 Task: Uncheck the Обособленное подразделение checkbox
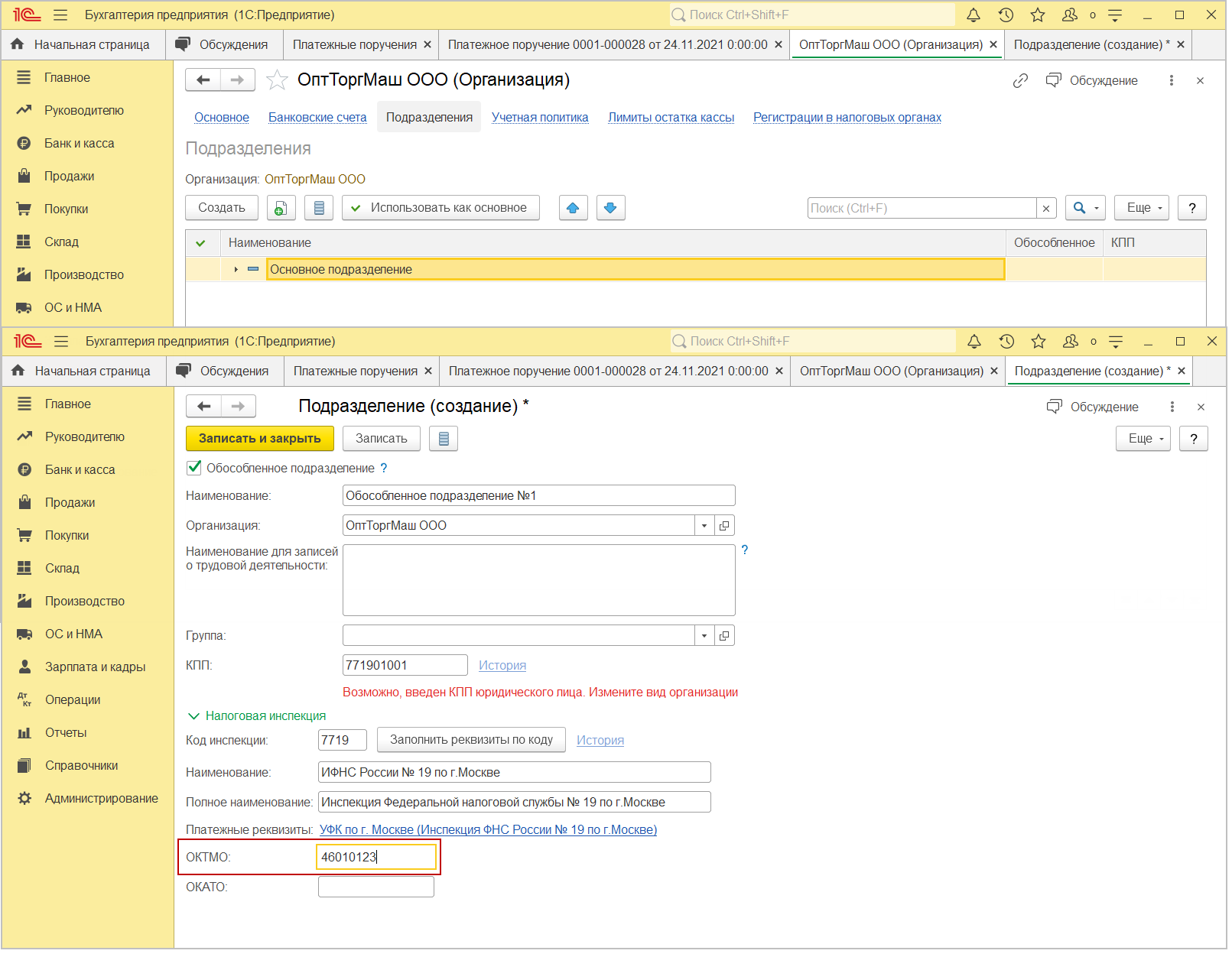pyautogui.click(x=194, y=468)
